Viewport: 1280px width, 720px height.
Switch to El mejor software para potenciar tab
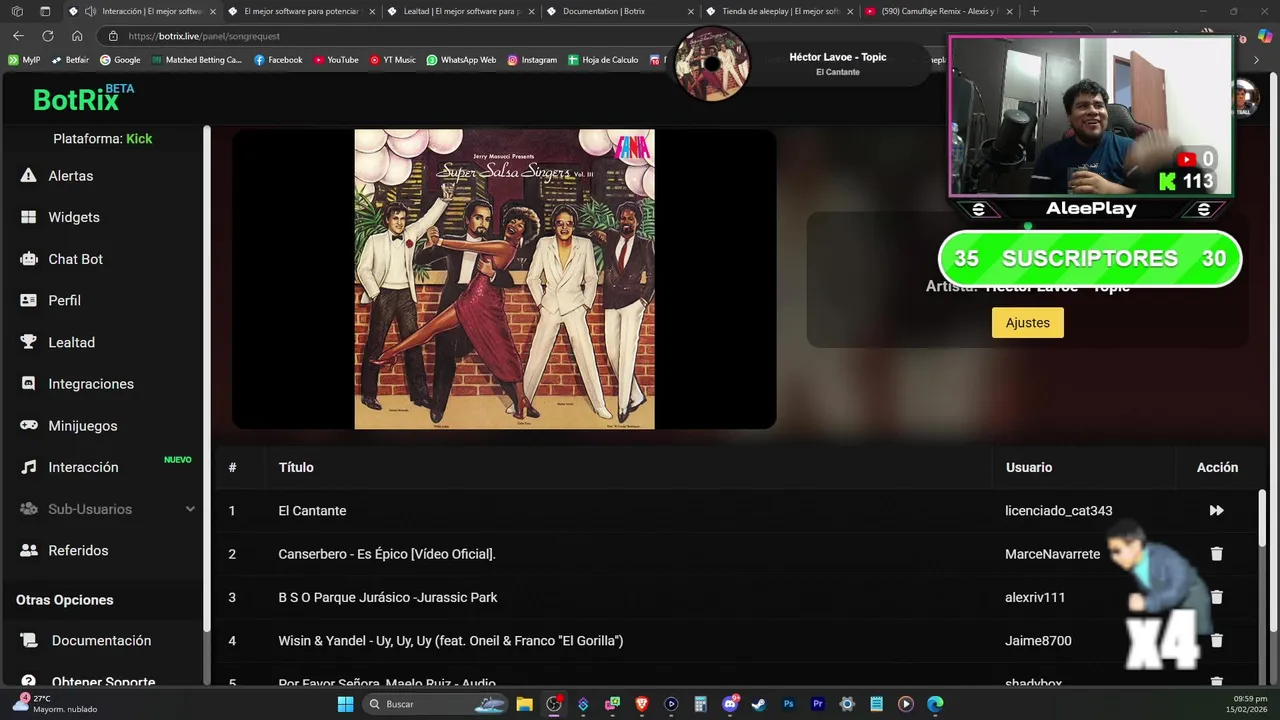pos(301,11)
